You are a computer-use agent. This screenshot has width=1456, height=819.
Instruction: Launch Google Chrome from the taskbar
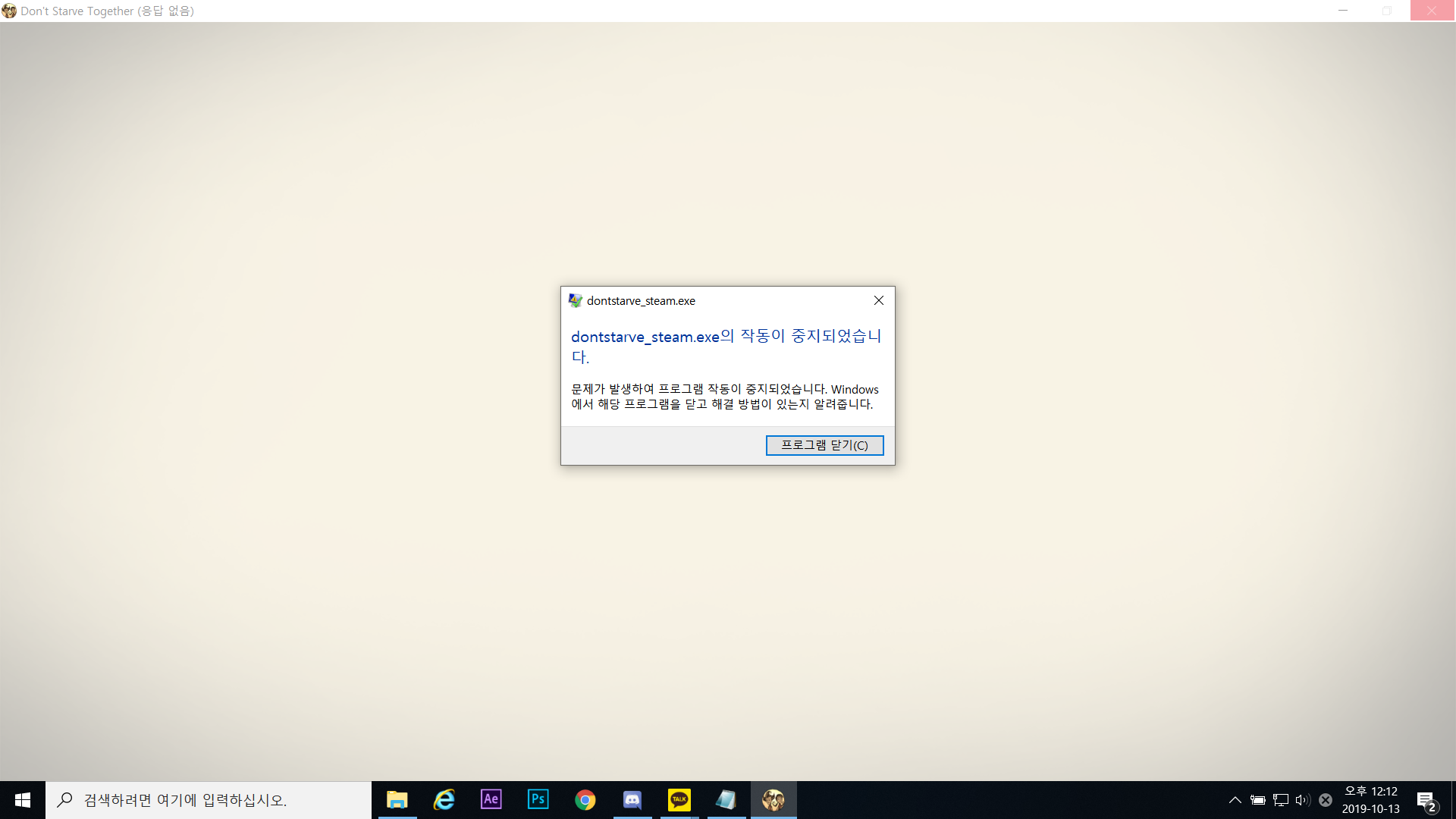coord(585,800)
